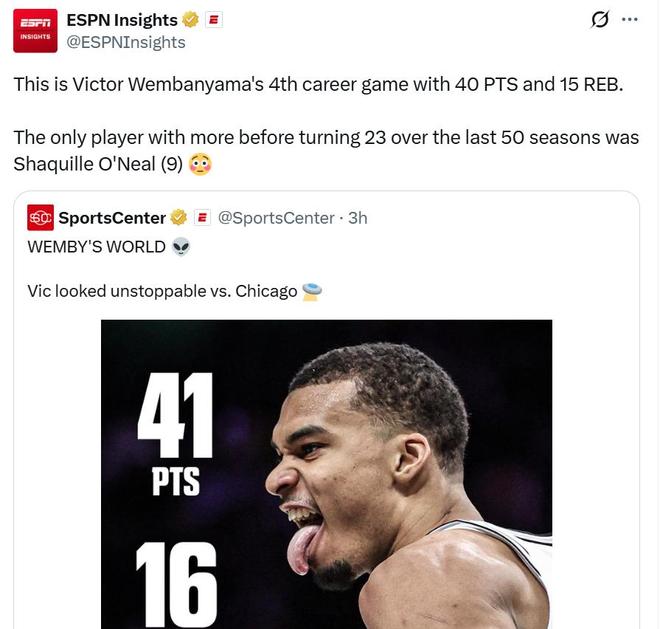Viewport: 660px width, 629px height.
Task: Click the UFO emoji after Chicago
Action: tap(312, 291)
